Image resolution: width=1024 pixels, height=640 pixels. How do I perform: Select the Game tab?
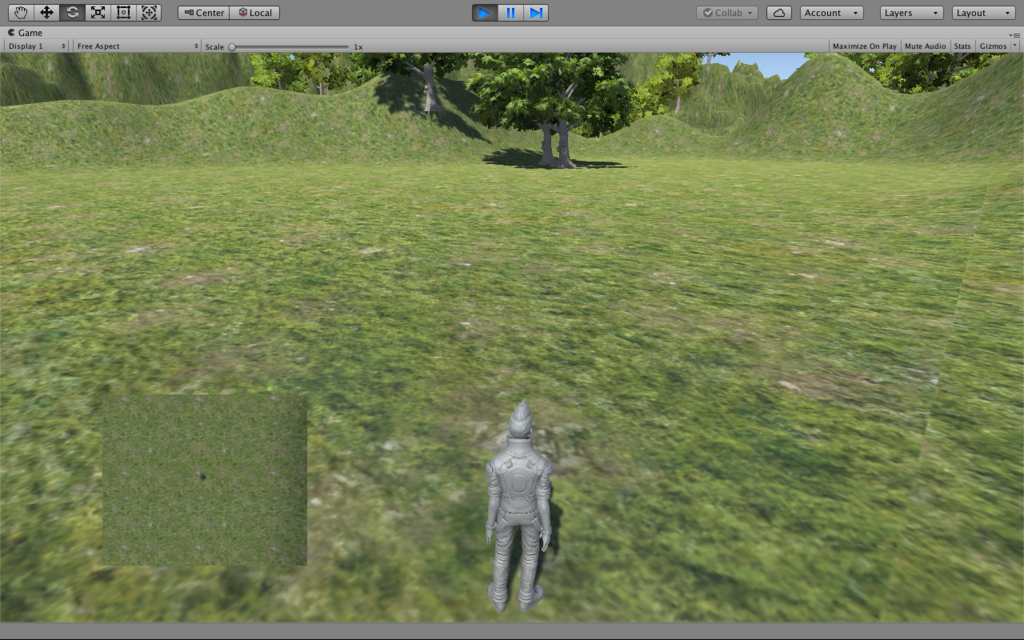coord(25,32)
